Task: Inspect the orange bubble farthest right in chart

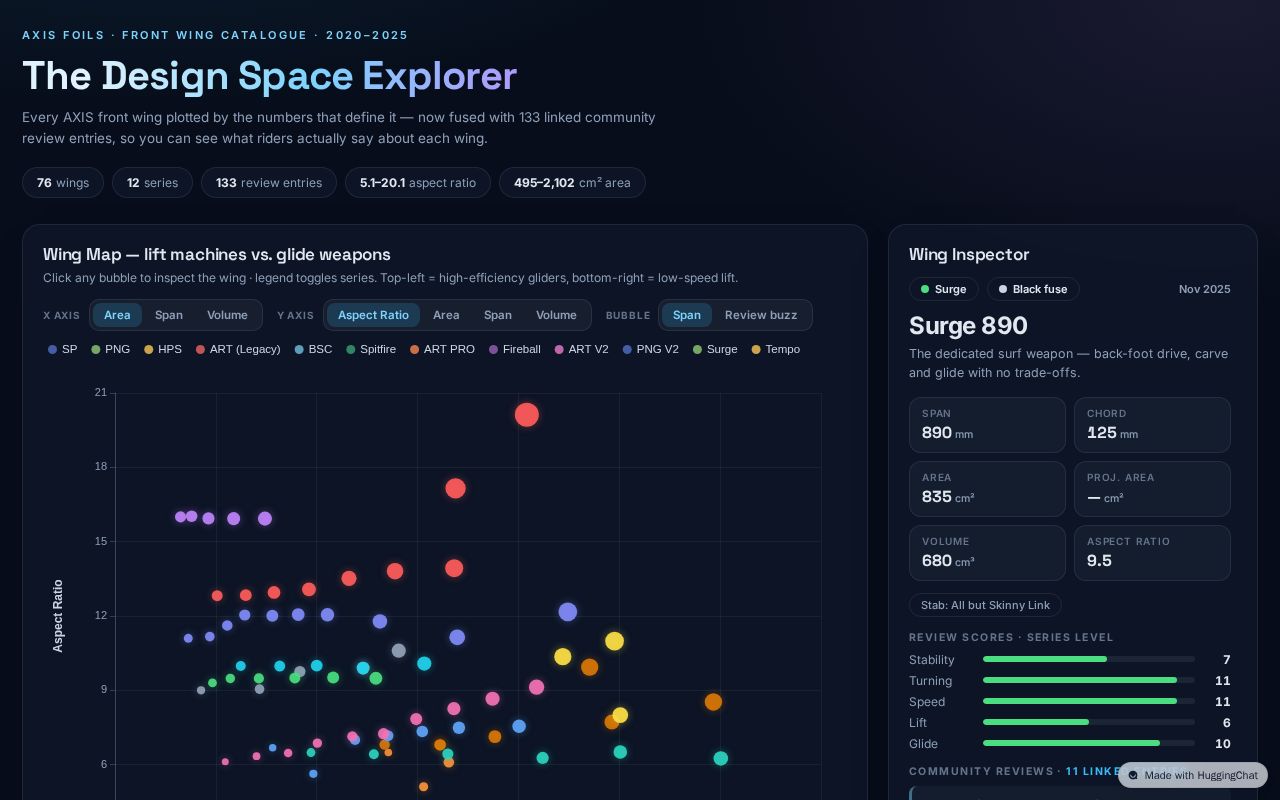Action: (x=713, y=702)
